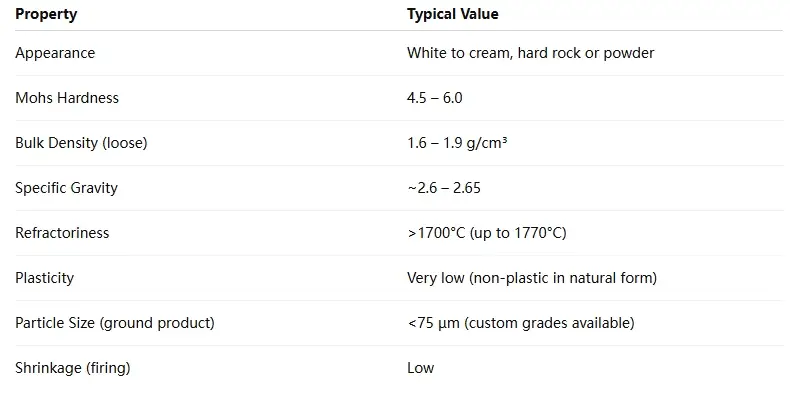Click the word powder in Appearance value
790x396 pixels.
click(x=629, y=53)
